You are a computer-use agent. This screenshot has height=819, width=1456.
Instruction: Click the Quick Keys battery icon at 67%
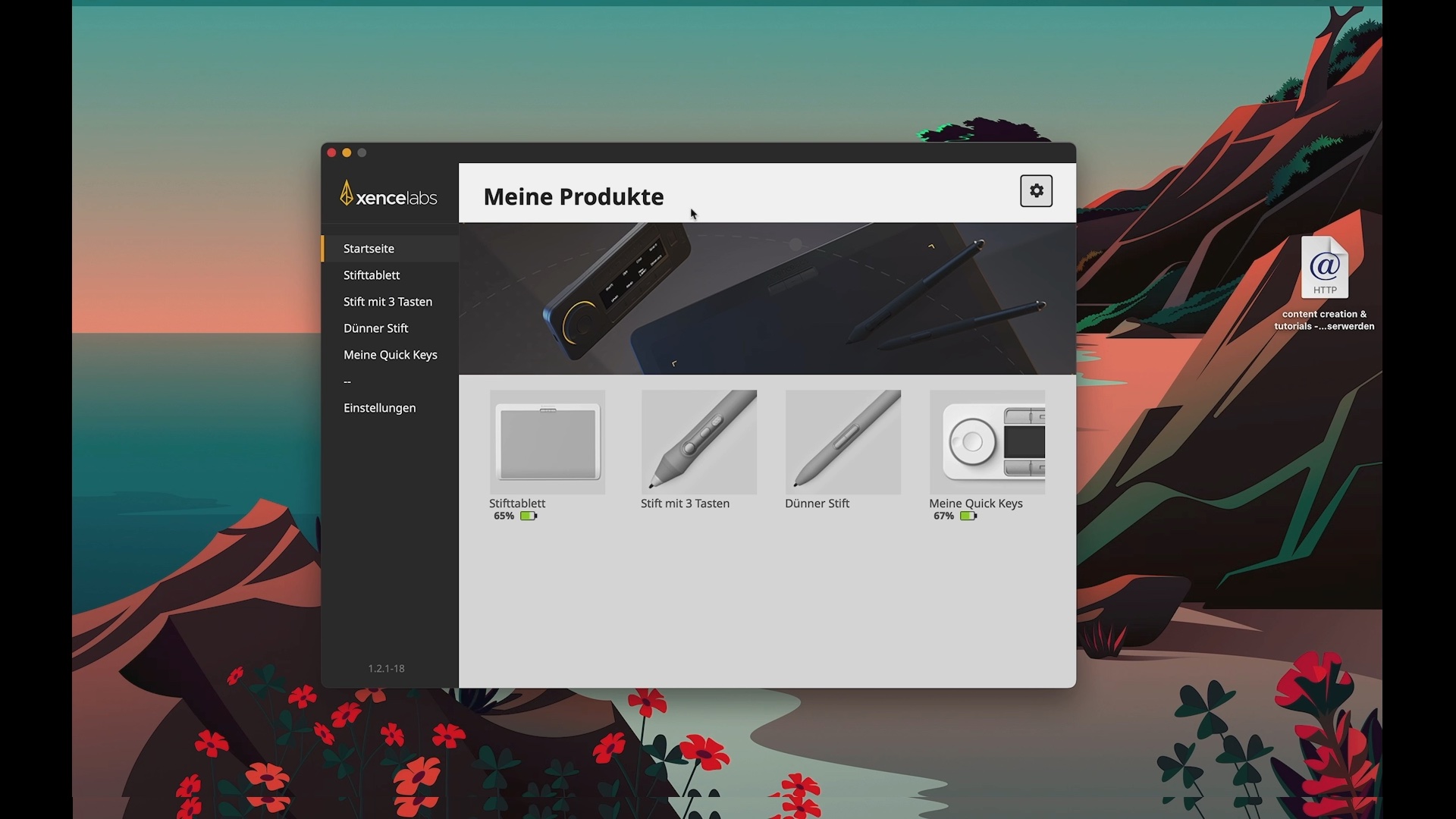[968, 516]
